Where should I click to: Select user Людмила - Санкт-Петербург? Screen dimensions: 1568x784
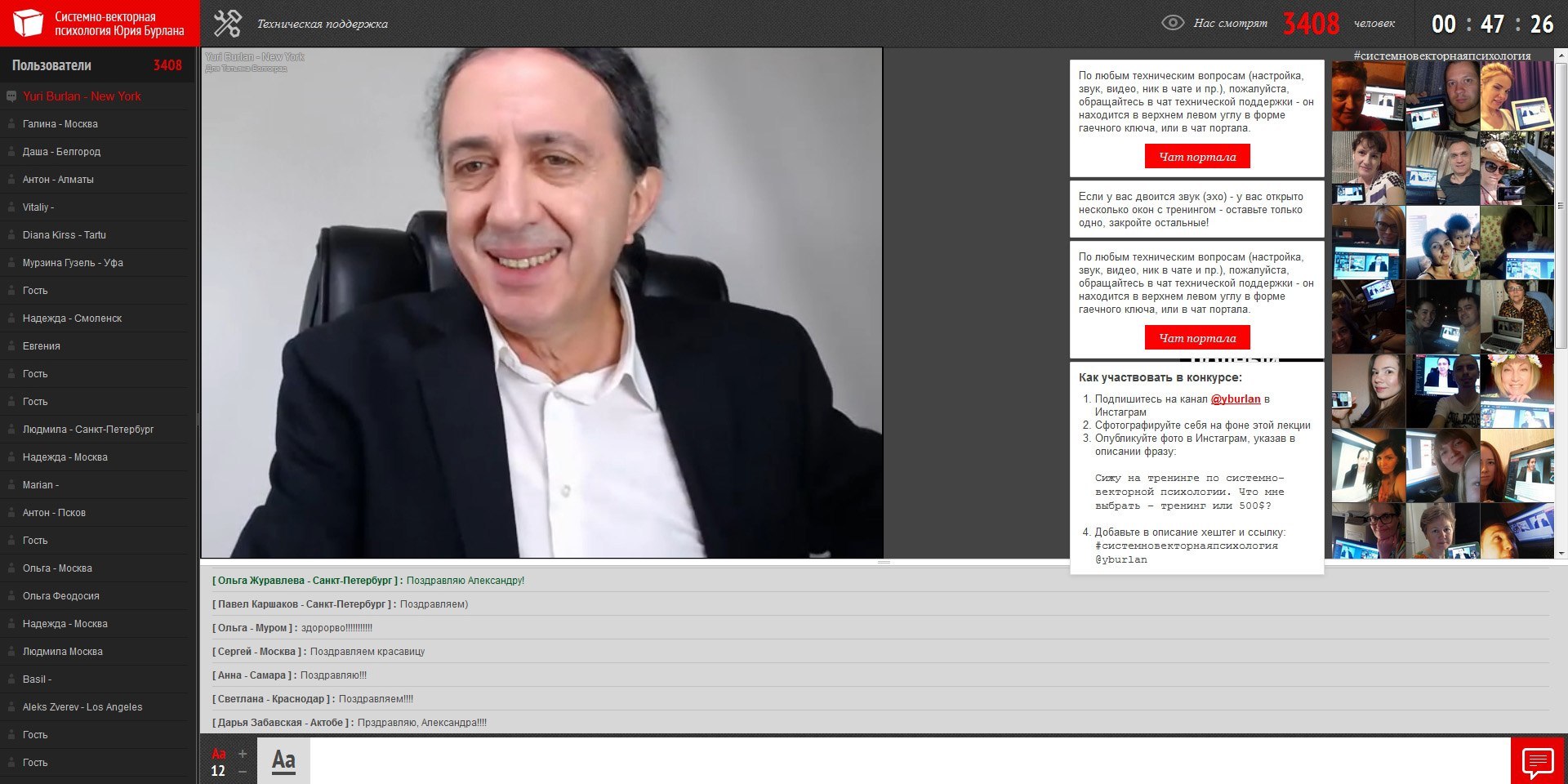[x=88, y=430]
